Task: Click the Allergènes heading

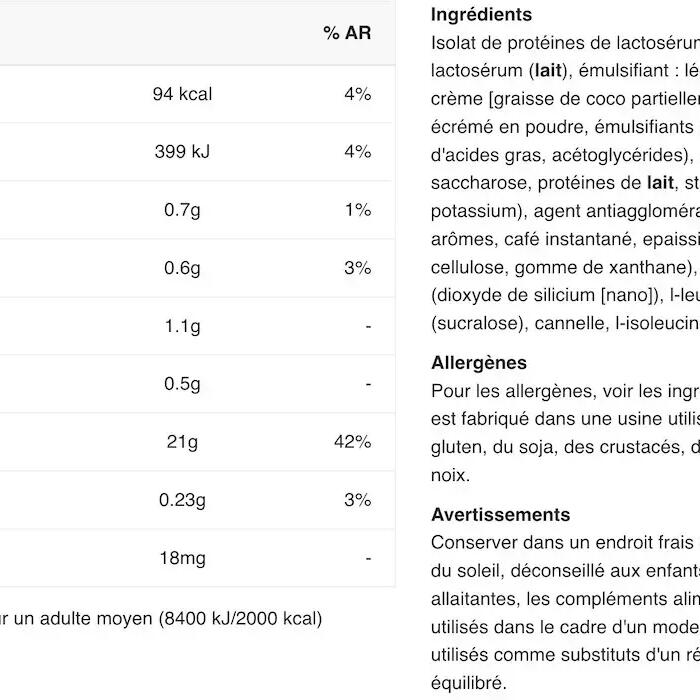Action: [x=479, y=362]
